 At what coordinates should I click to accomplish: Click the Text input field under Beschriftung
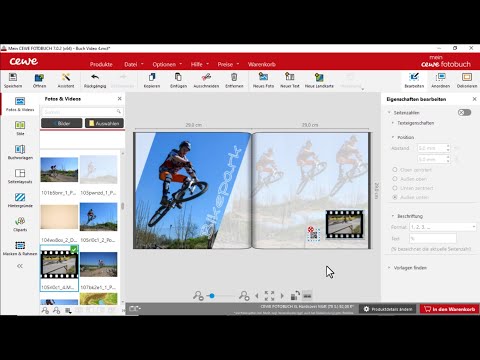pos(433,239)
